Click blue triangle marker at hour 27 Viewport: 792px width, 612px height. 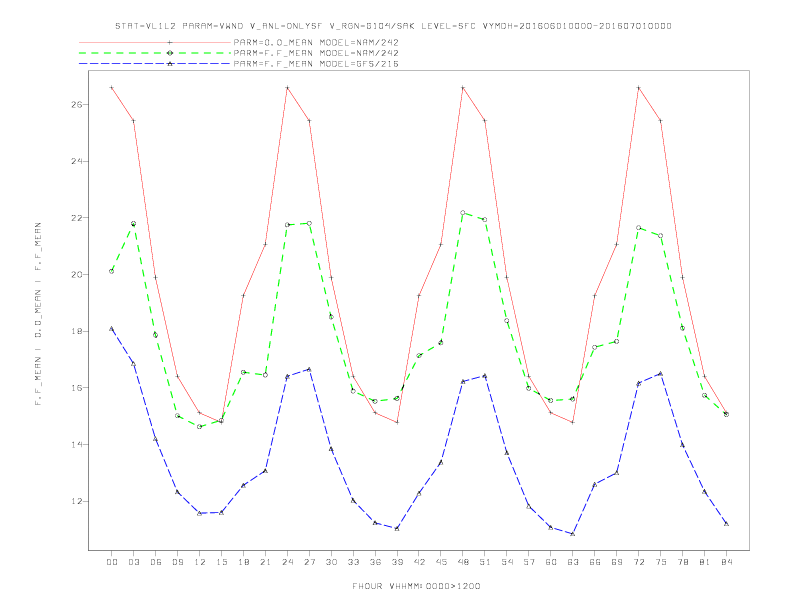tap(309, 369)
